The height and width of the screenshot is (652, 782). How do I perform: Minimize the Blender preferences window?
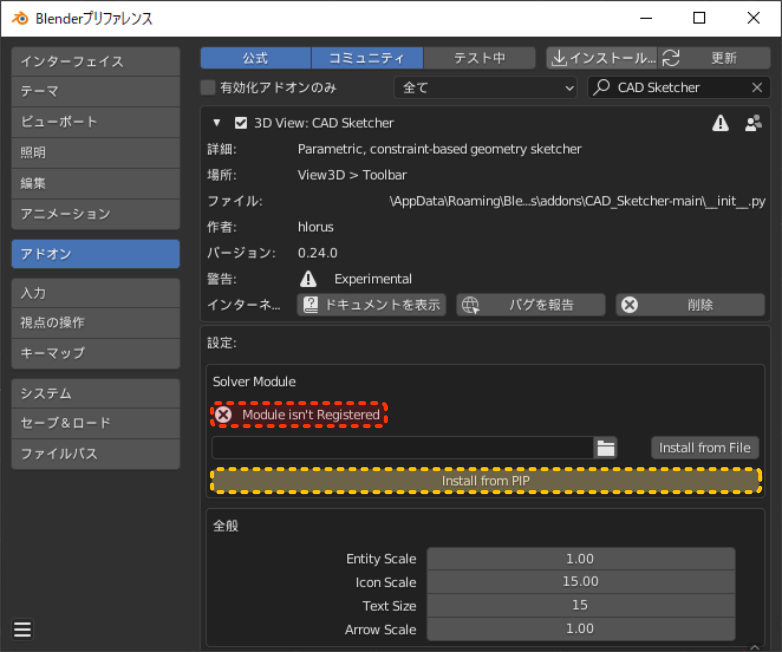point(646,18)
